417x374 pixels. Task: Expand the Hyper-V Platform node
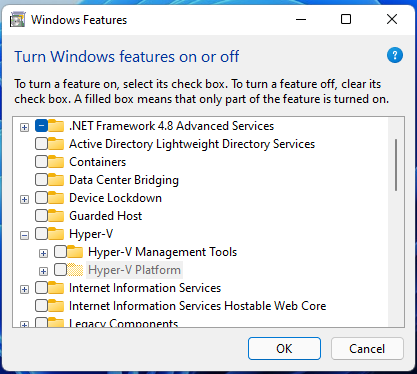43,271
